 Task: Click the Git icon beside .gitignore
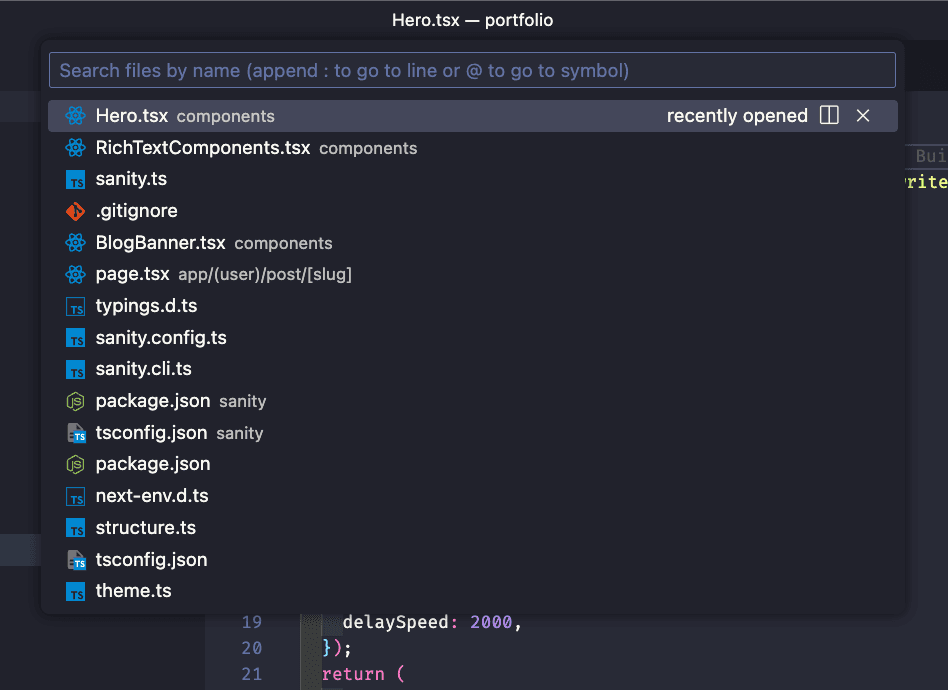click(x=75, y=211)
